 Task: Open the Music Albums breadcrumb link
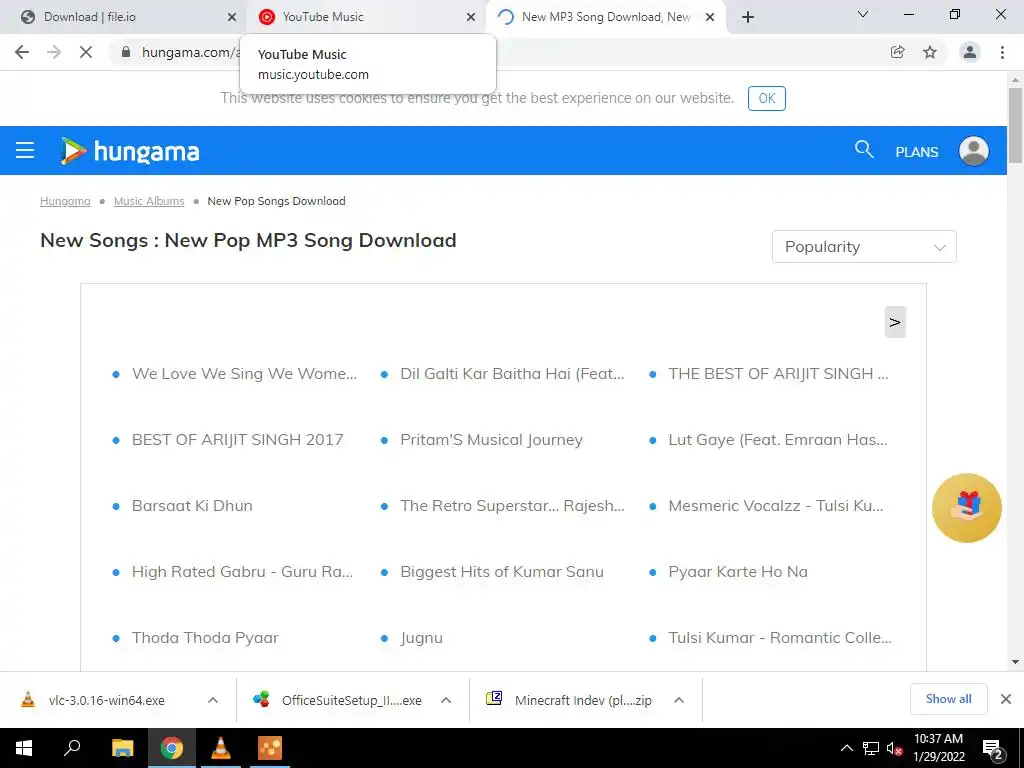tap(149, 201)
